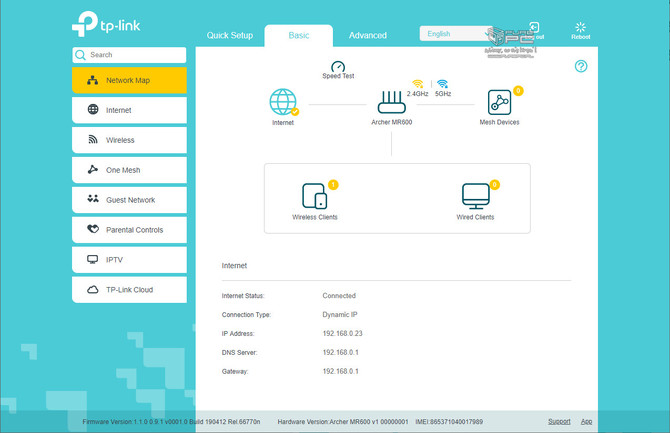Click the Gateway value 192.168.0.1
Viewport: 670px width, 433px height.
(x=341, y=371)
